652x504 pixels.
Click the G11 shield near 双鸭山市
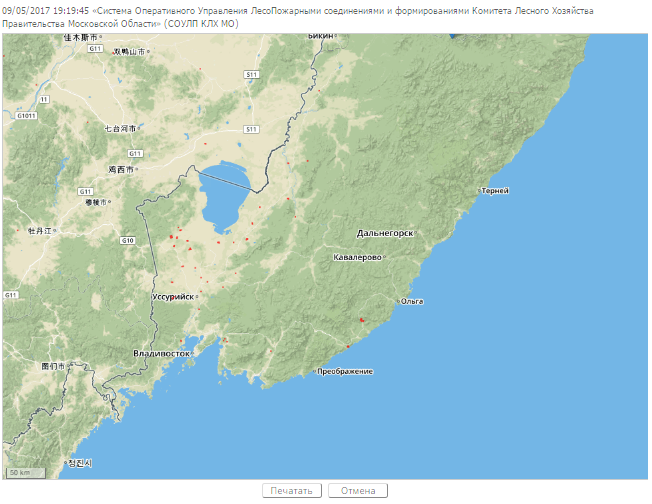pyautogui.click(x=95, y=48)
